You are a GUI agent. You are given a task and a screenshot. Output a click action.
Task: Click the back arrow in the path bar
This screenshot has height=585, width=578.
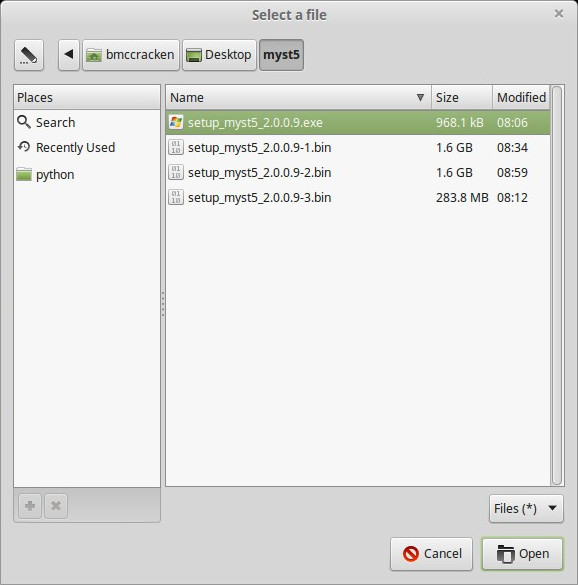(x=69, y=55)
